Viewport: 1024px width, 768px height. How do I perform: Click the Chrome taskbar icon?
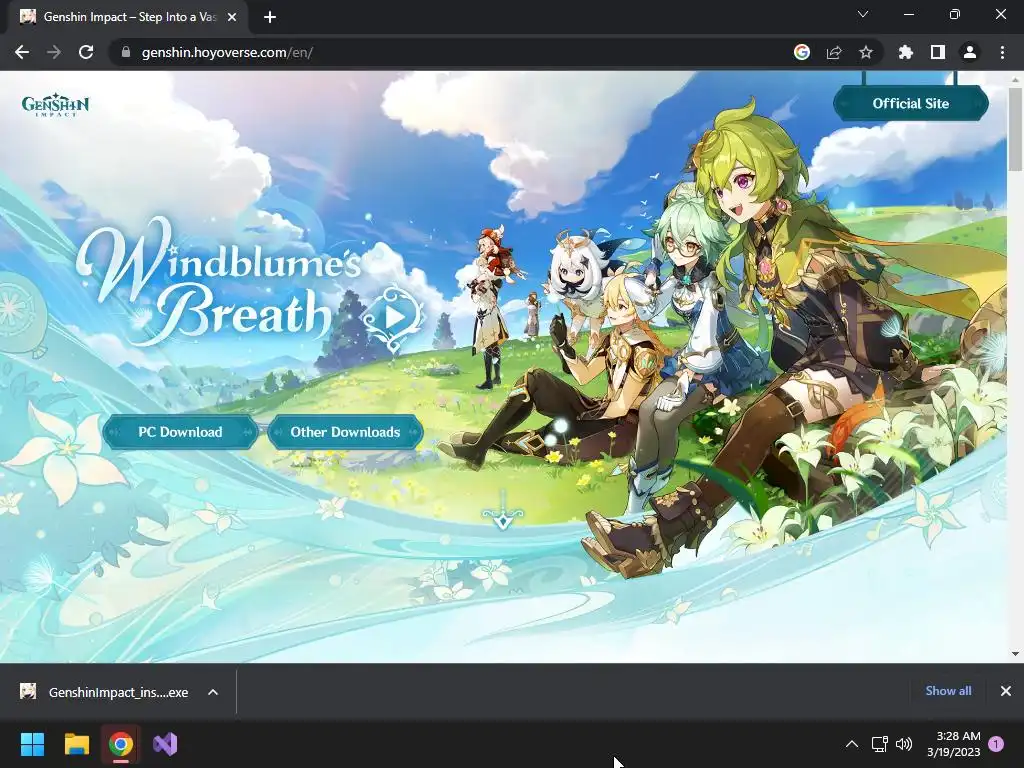pyautogui.click(x=121, y=744)
